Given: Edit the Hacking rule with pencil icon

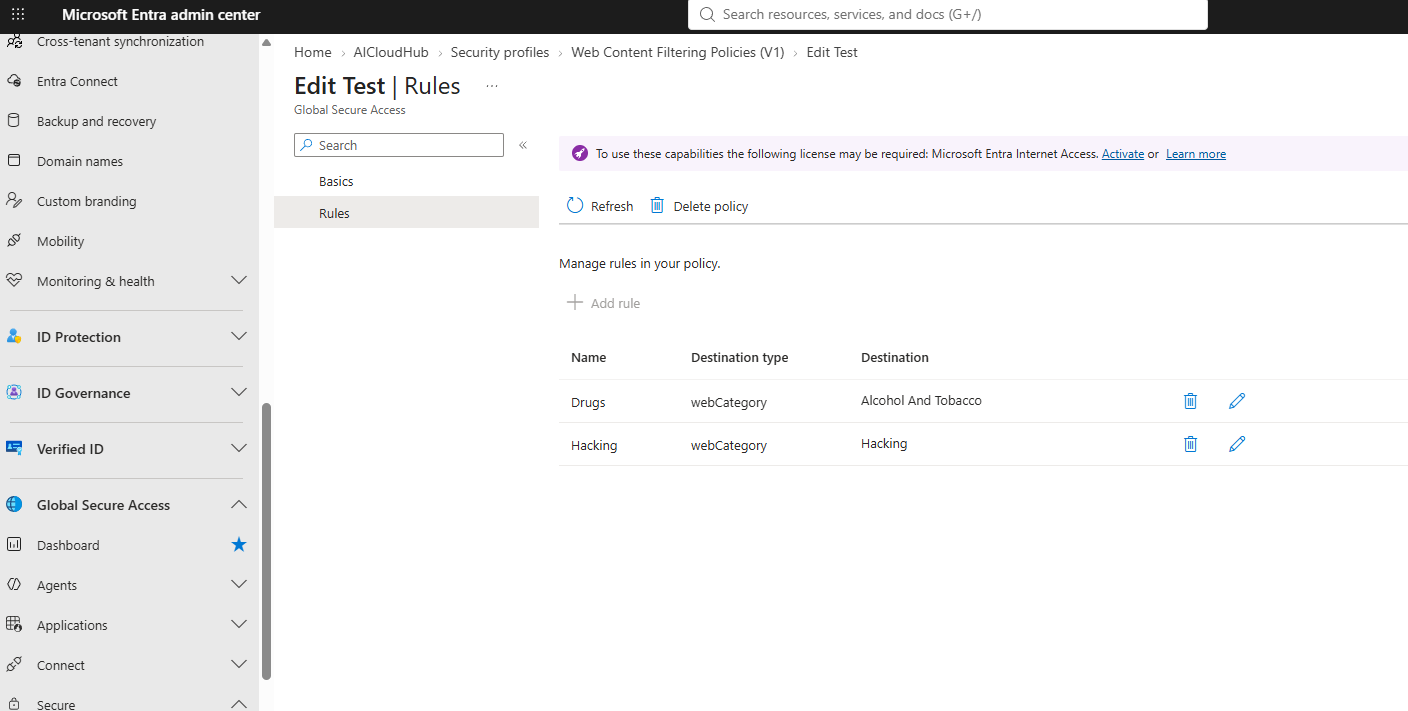Looking at the screenshot, I should click(1237, 444).
